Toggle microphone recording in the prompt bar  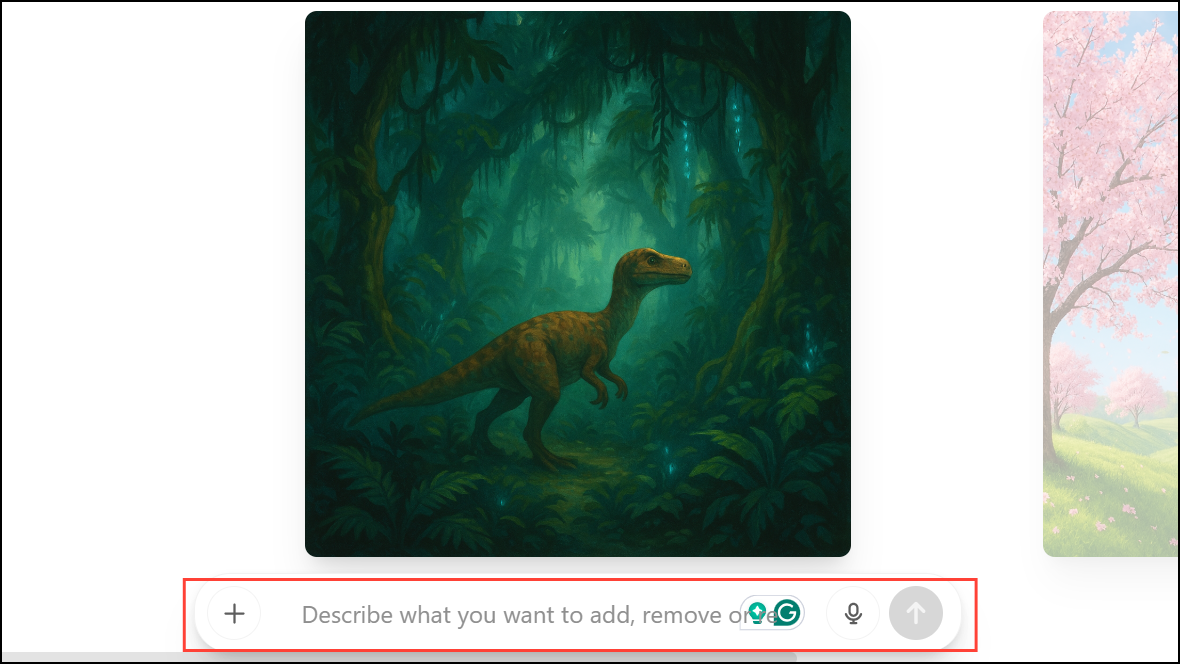853,614
